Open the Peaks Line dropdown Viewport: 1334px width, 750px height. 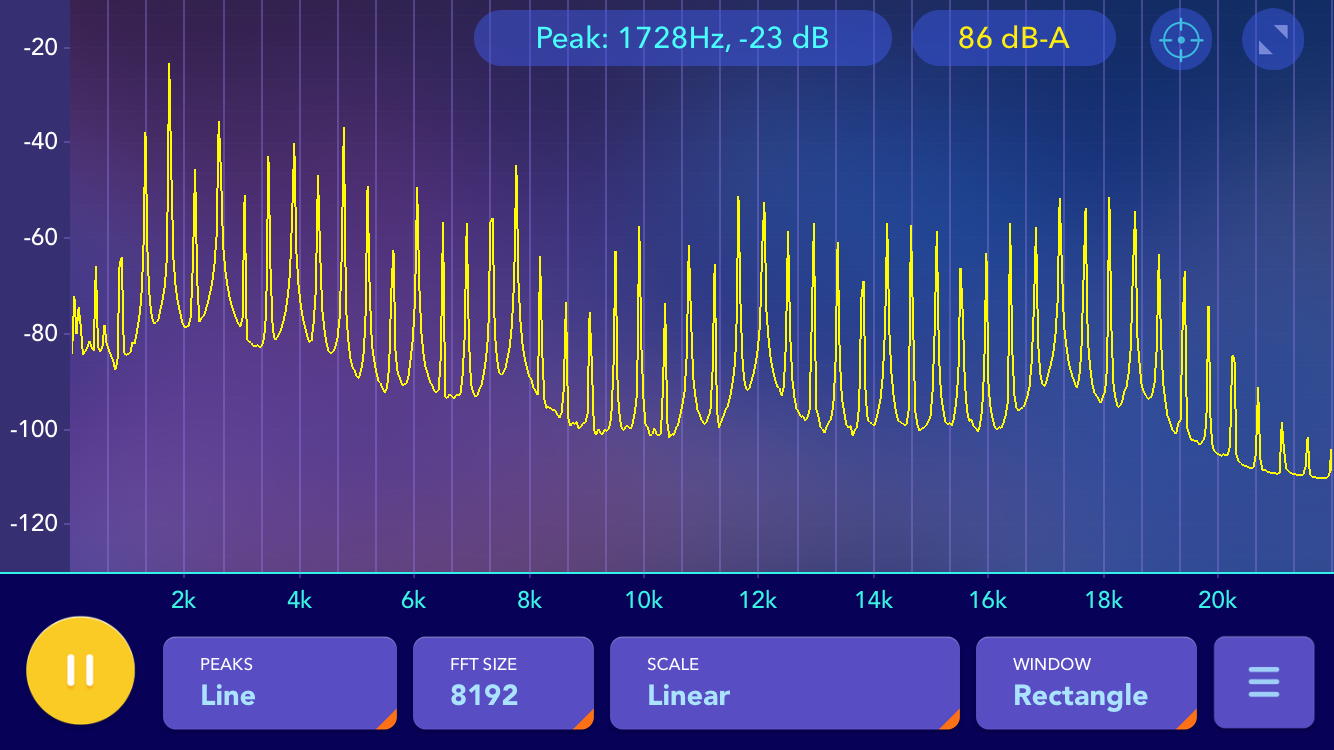tap(280, 683)
